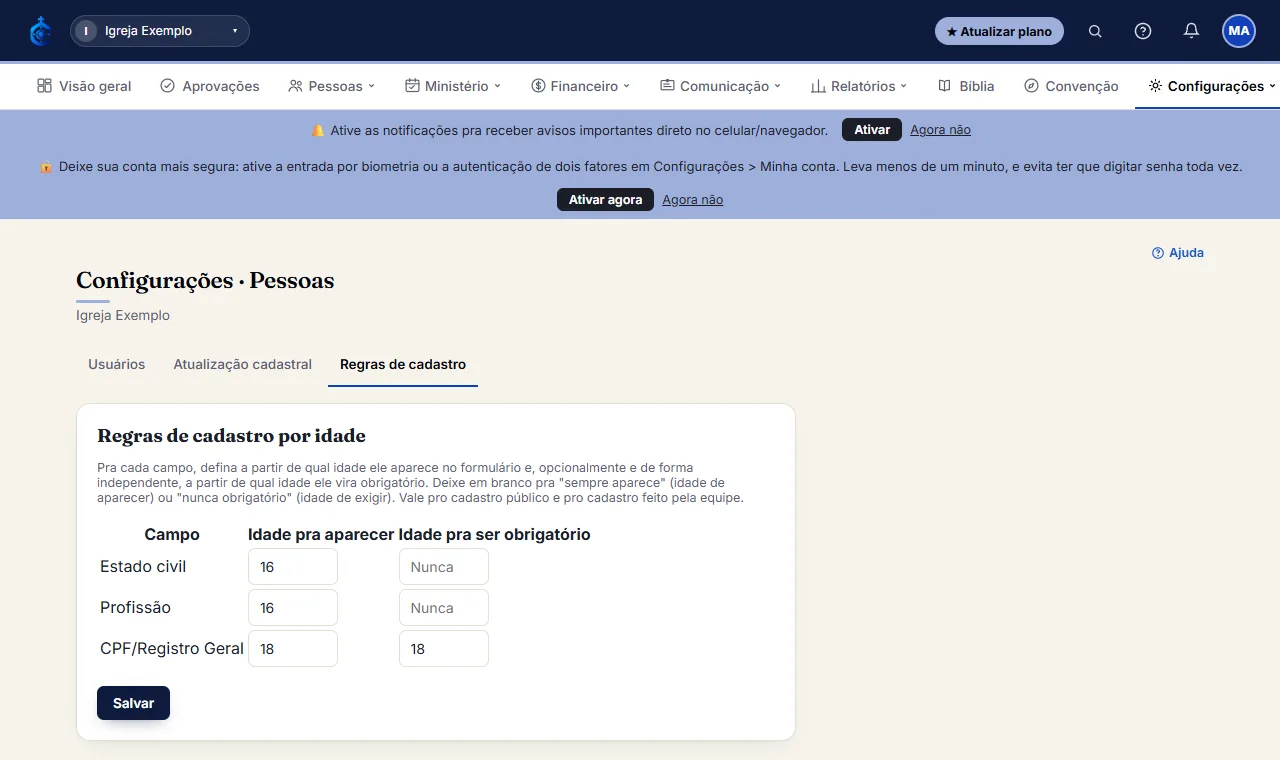Switch to Atualização cadastral tab
This screenshot has height=760, width=1280.
(243, 364)
